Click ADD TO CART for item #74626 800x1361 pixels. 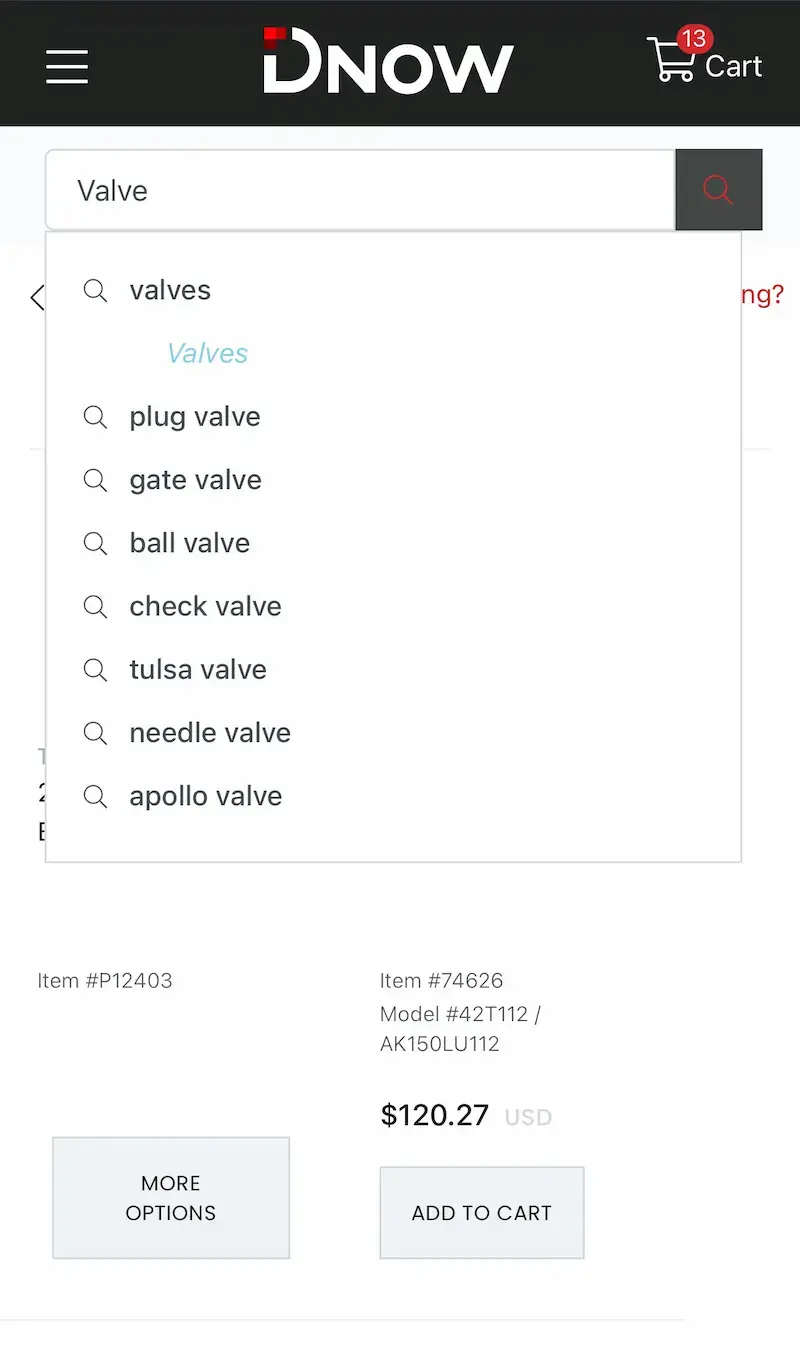tap(481, 1212)
